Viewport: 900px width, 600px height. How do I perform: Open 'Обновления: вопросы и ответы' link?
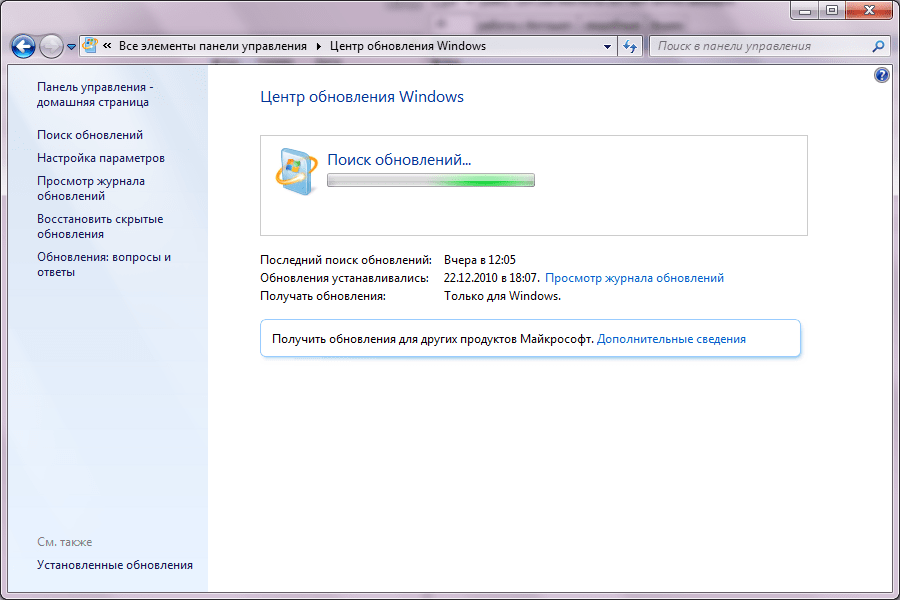point(104,264)
